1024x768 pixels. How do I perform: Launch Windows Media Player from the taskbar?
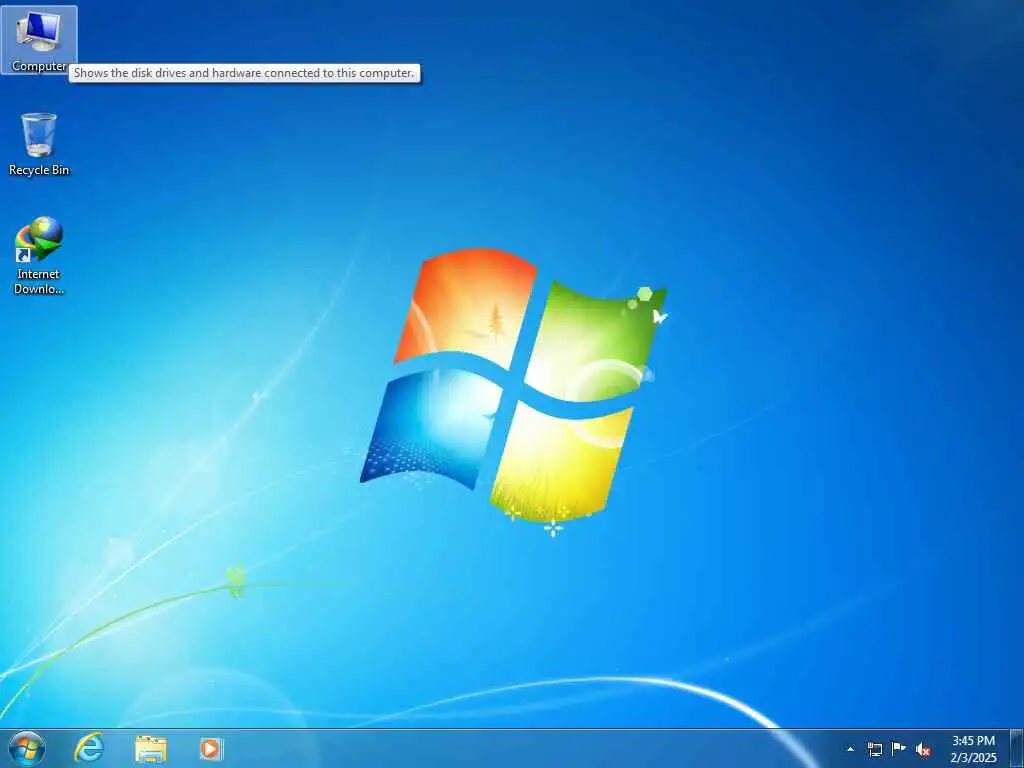coord(212,749)
